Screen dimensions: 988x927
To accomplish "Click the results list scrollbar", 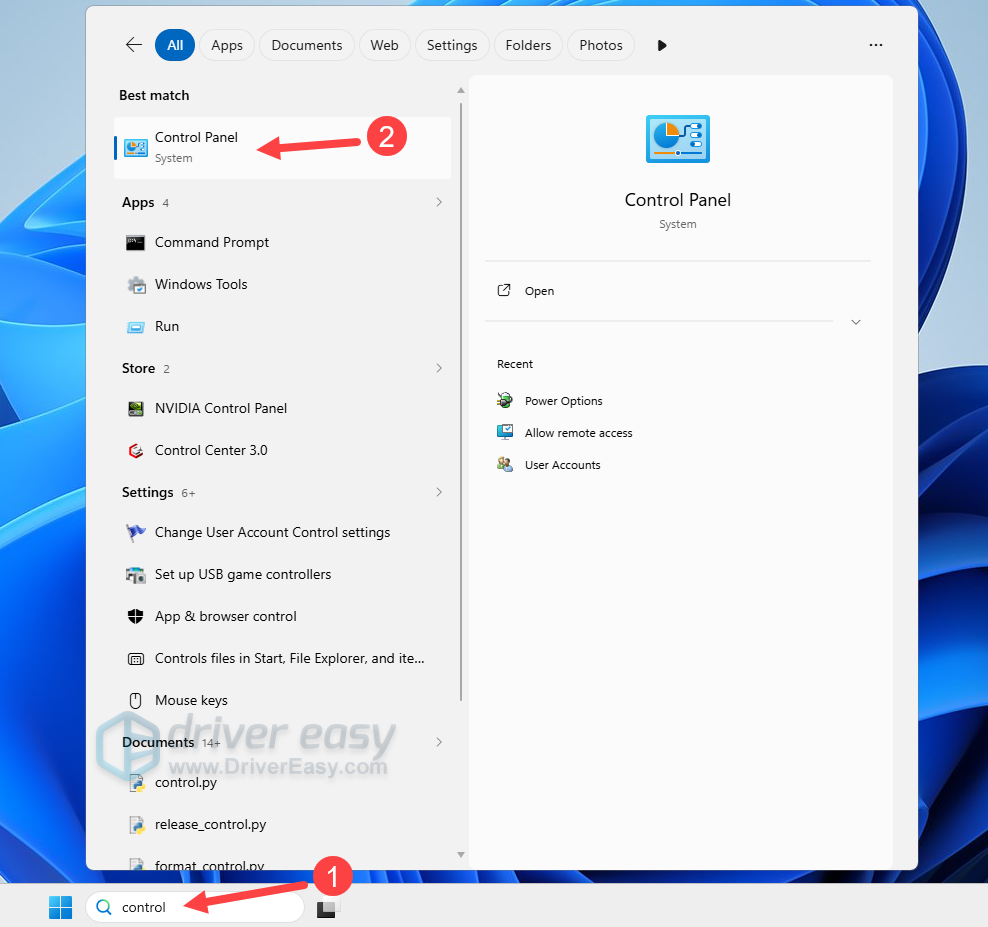I will [461, 402].
